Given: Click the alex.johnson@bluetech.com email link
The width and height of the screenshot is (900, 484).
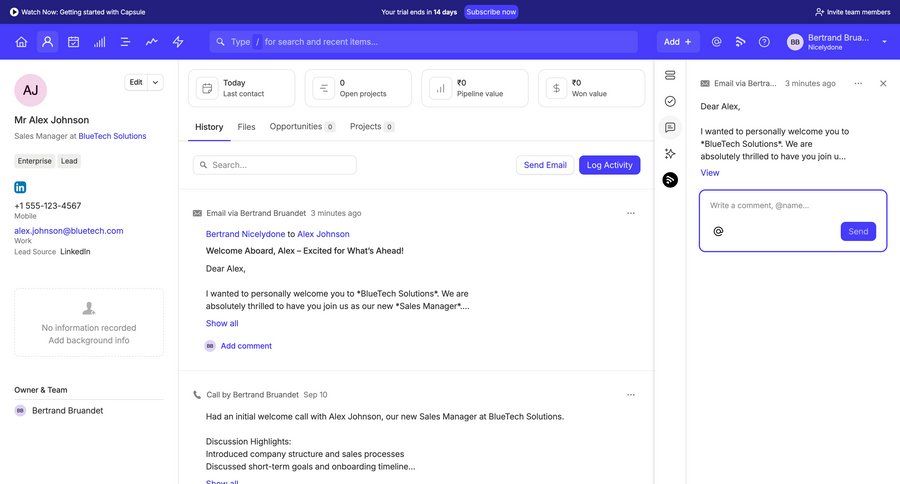Looking at the screenshot, I should (x=69, y=231).
